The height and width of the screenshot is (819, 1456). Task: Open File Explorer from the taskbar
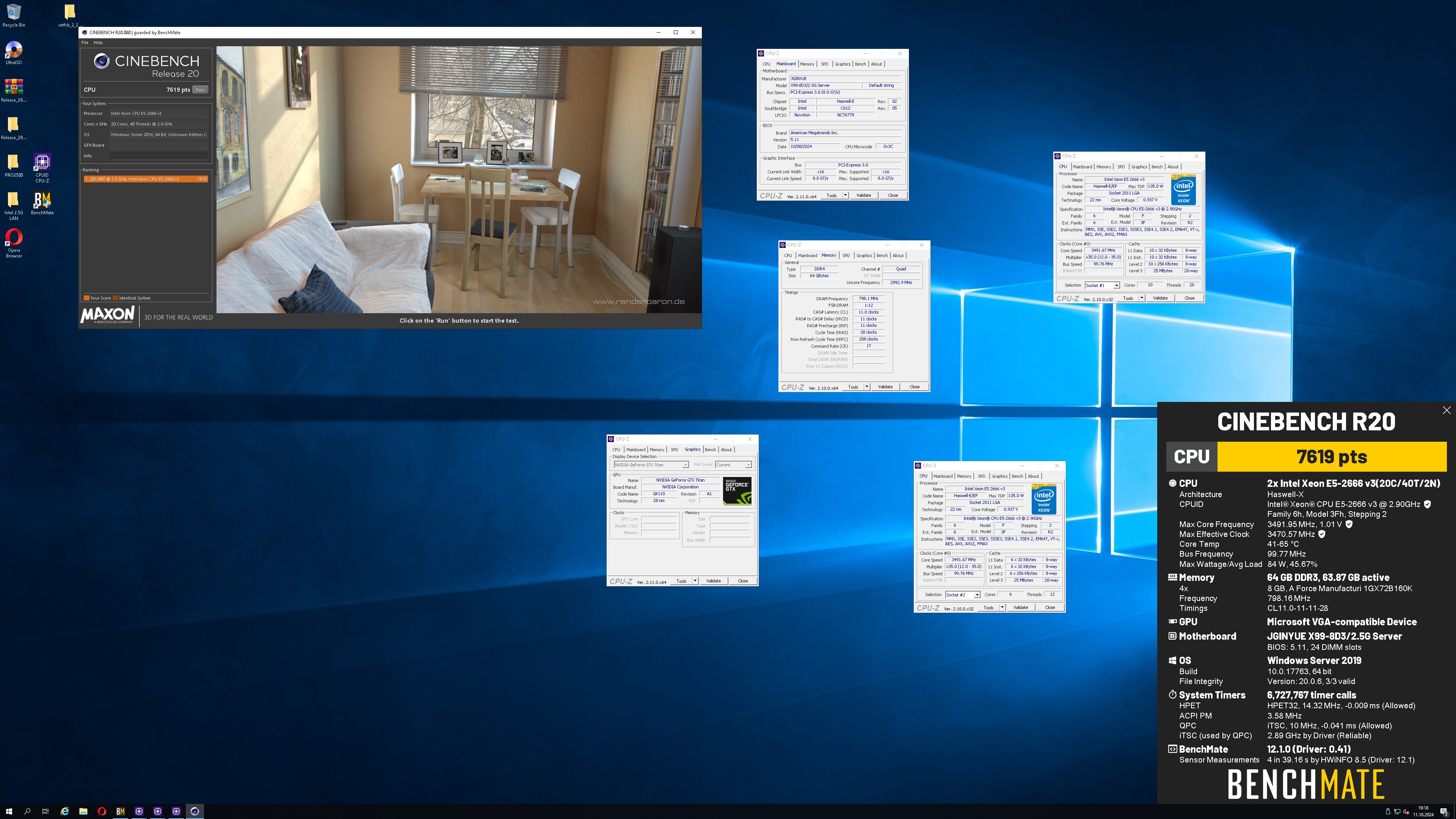click(83, 811)
